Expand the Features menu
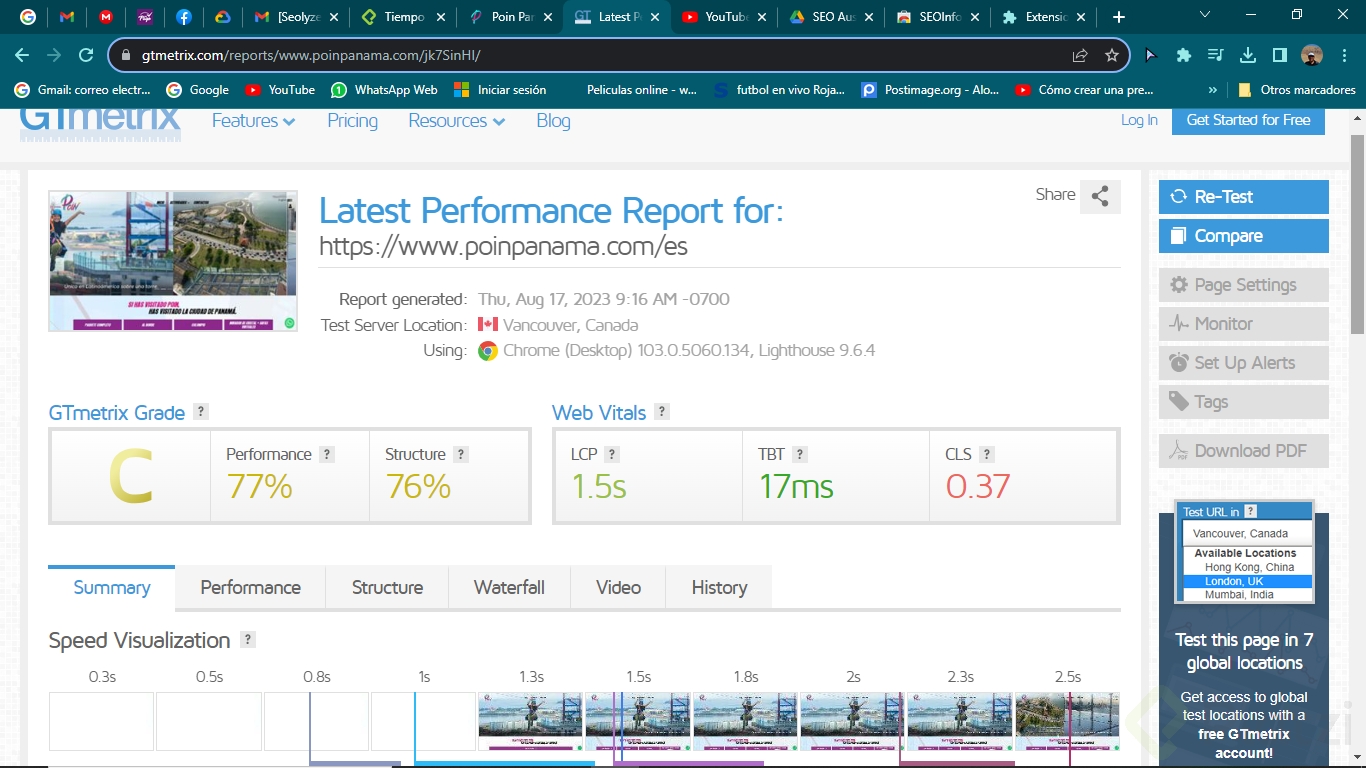Viewport: 1366px width, 768px height. click(253, 121)
